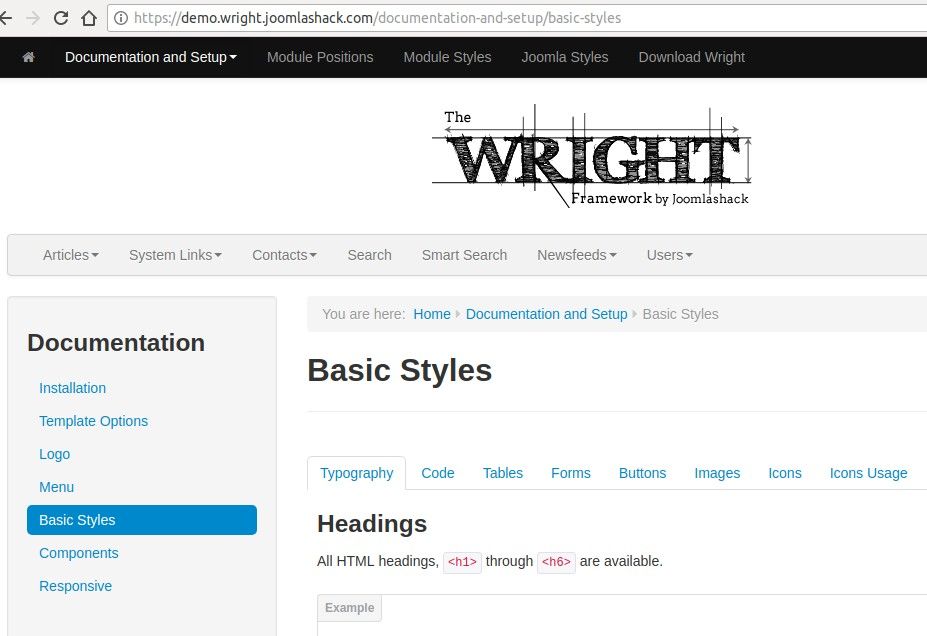Image resolution: width=927 pixels, height=636 pixels.
Task: Open Joomla Styles in top menu
Action: click(565, 57)
